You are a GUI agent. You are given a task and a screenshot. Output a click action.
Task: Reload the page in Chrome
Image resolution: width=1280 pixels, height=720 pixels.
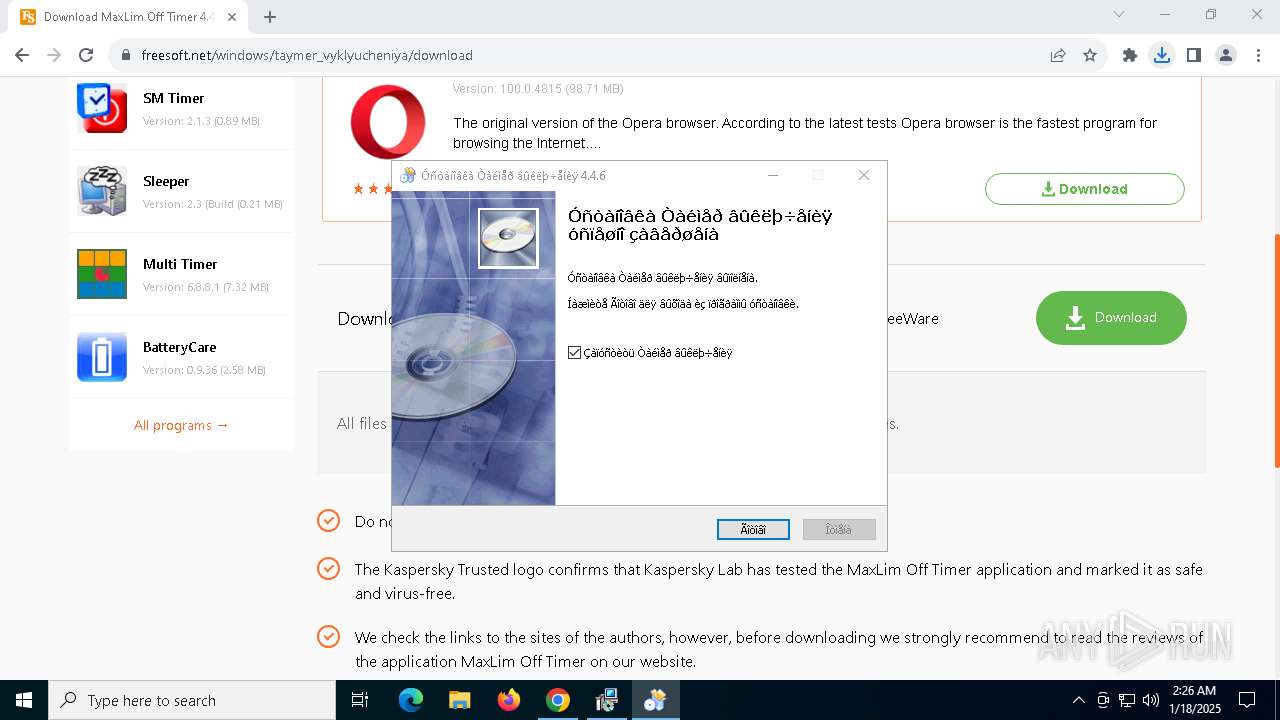[x=86, y=55]
